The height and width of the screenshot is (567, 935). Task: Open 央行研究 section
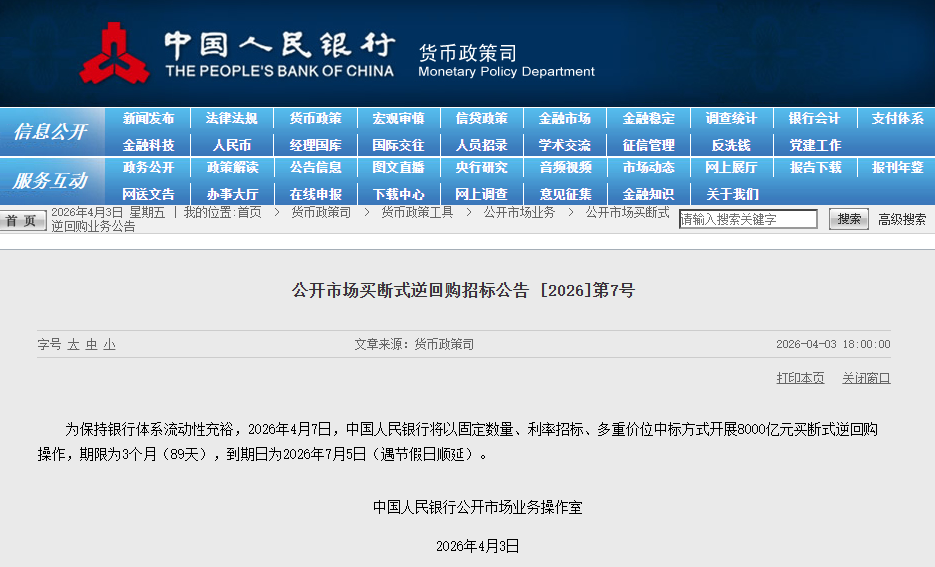[482, 168]
